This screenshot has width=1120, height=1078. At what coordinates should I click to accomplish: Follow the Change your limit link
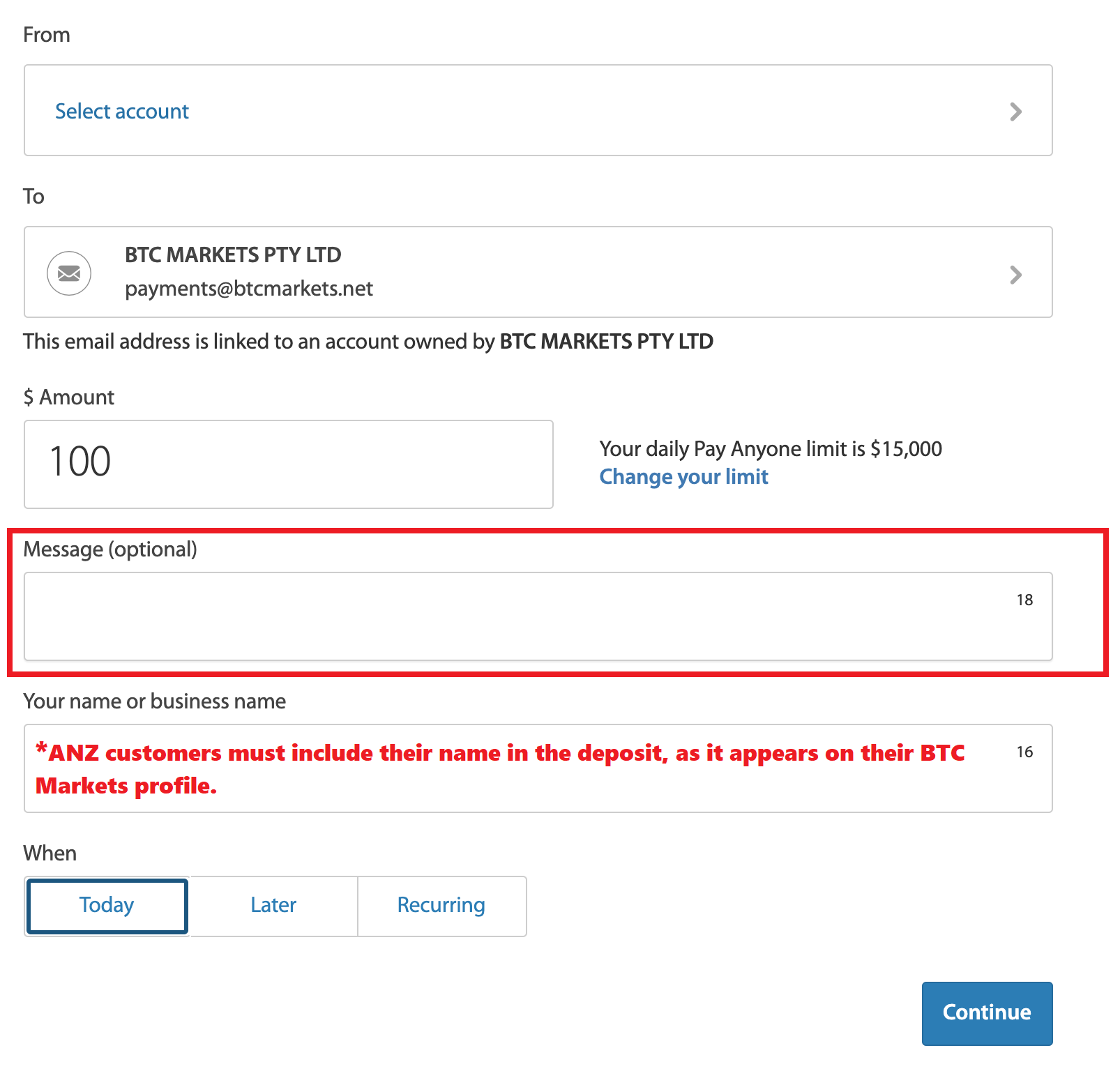pyautogui.click(x=683, y=477)
